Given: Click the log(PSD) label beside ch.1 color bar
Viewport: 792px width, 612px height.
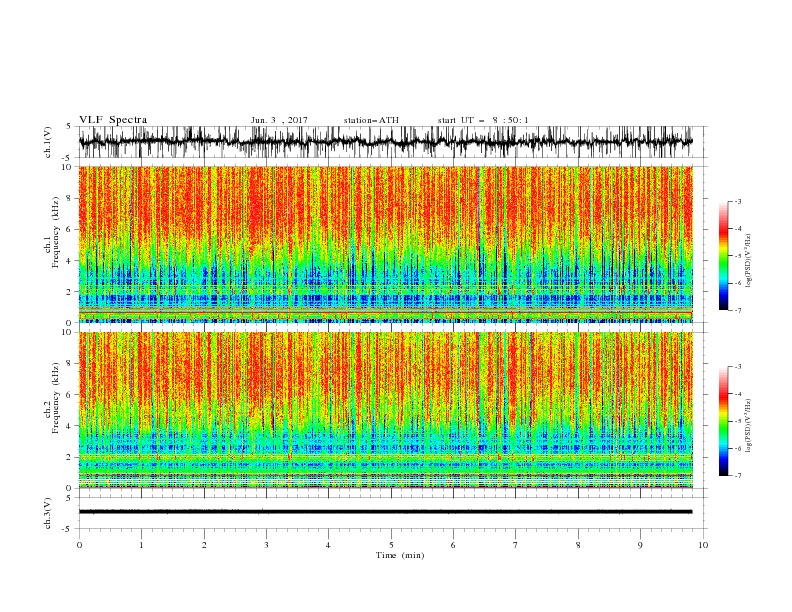Looking at the screenshot, I should coord(749,260).
